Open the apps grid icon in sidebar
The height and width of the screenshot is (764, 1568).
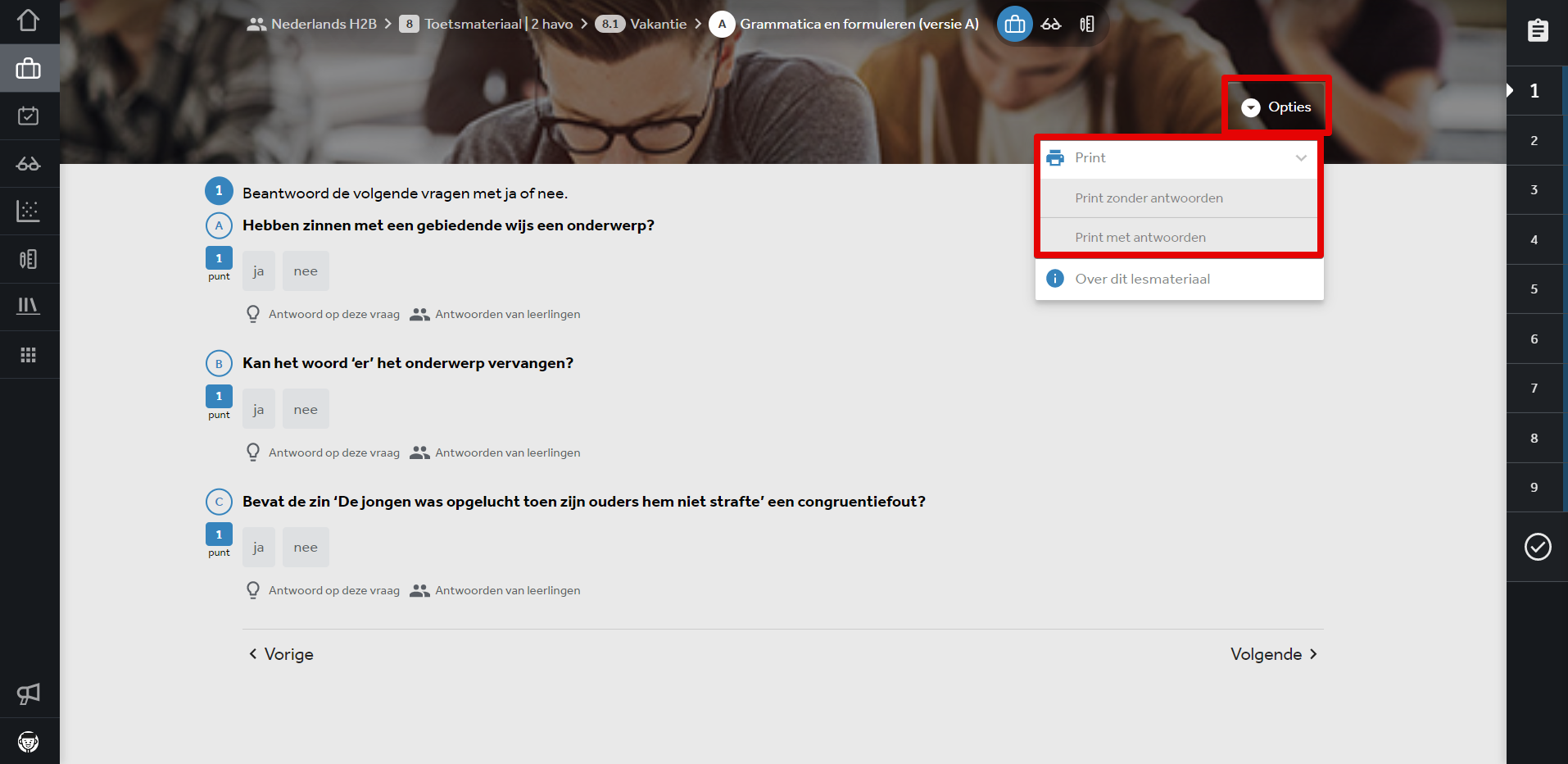28,355
